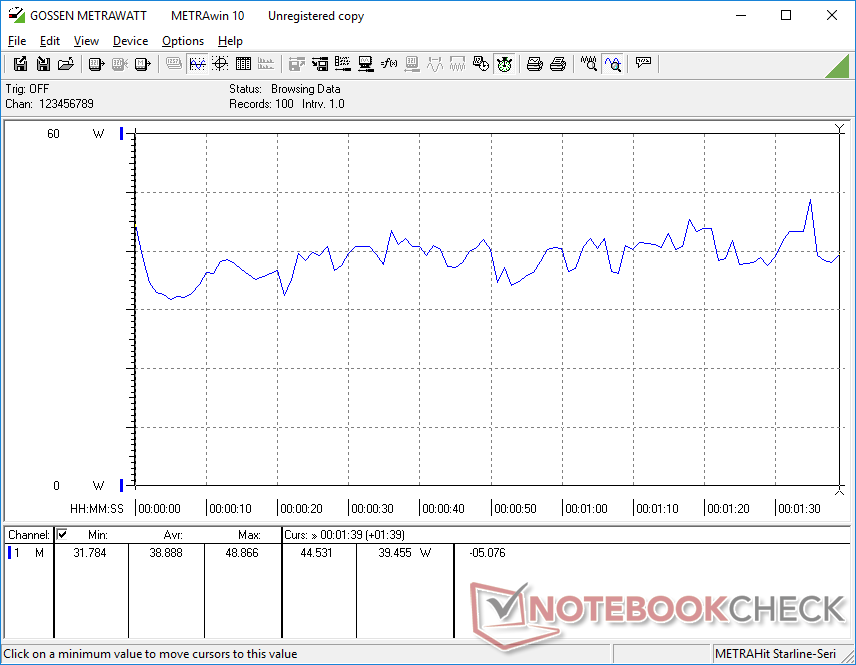Open the Help menu
The image size is (856, 665).
pos(230,41)
